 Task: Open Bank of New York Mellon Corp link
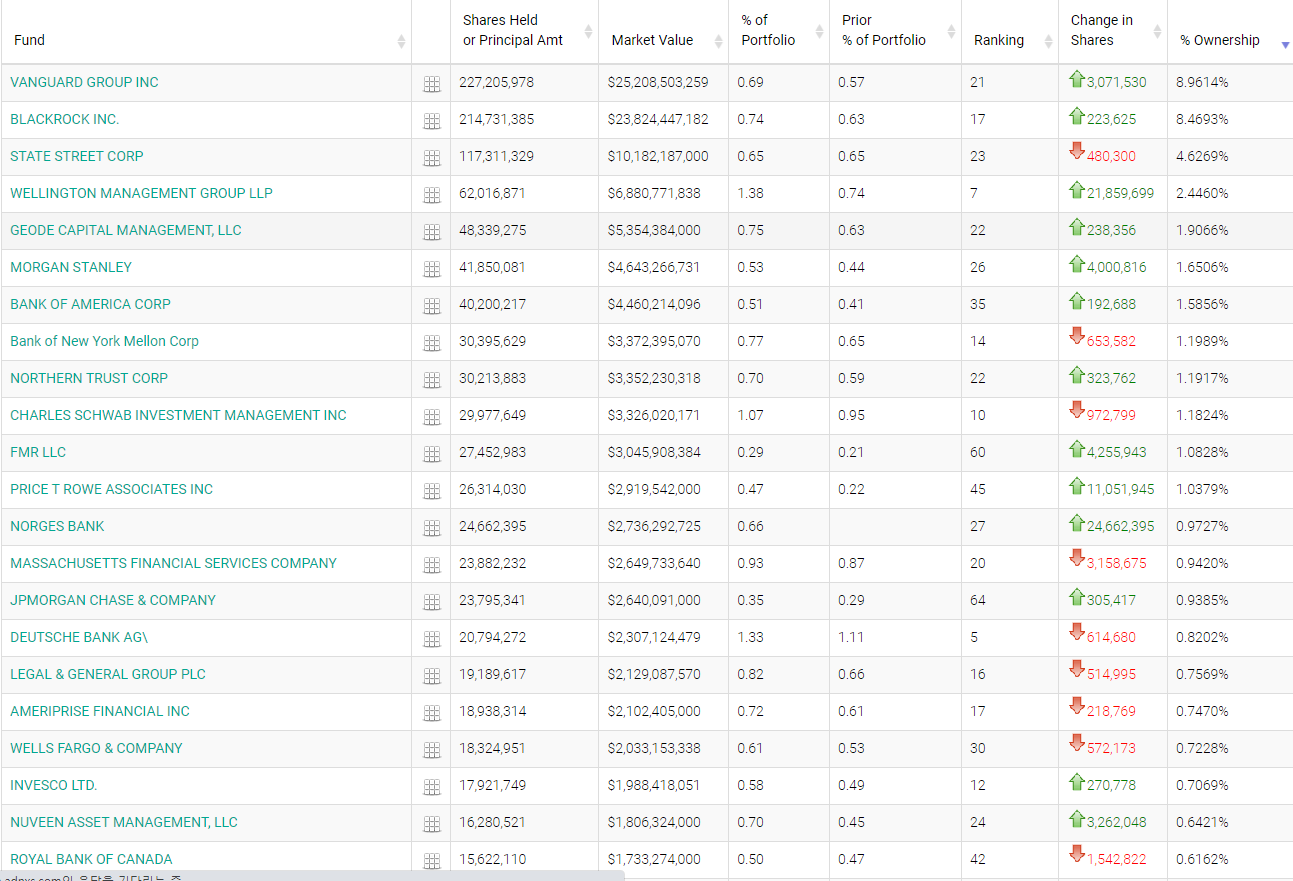click(104, 341)
